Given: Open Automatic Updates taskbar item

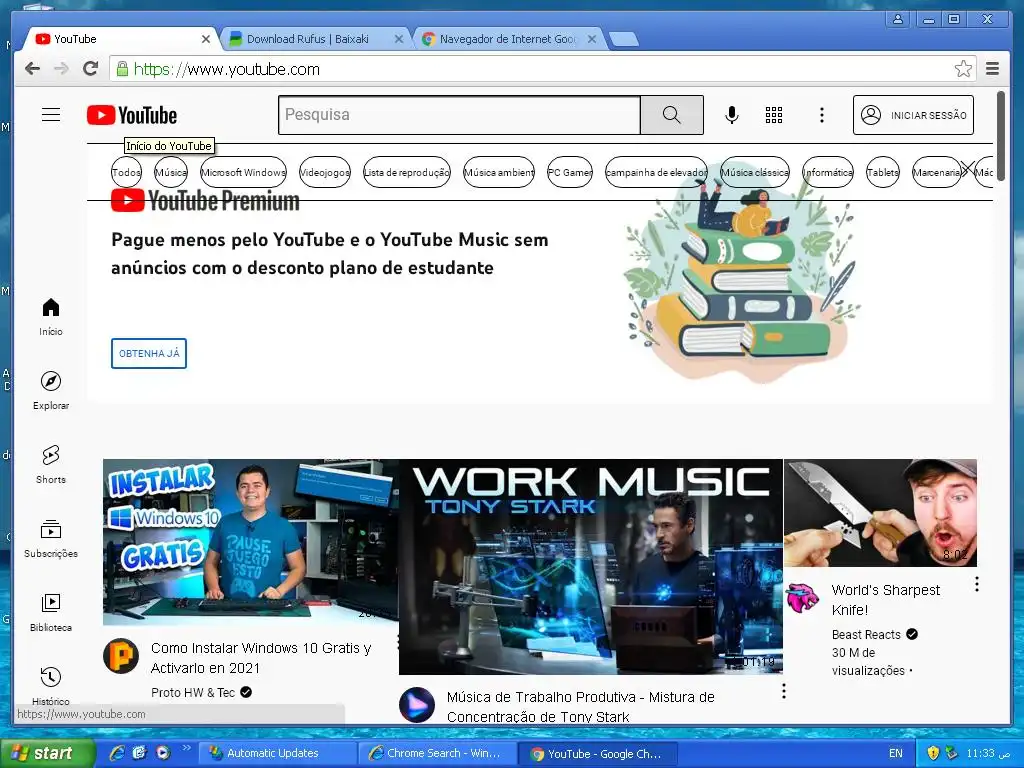Looking at the screenshot, I should coord(278,754).
